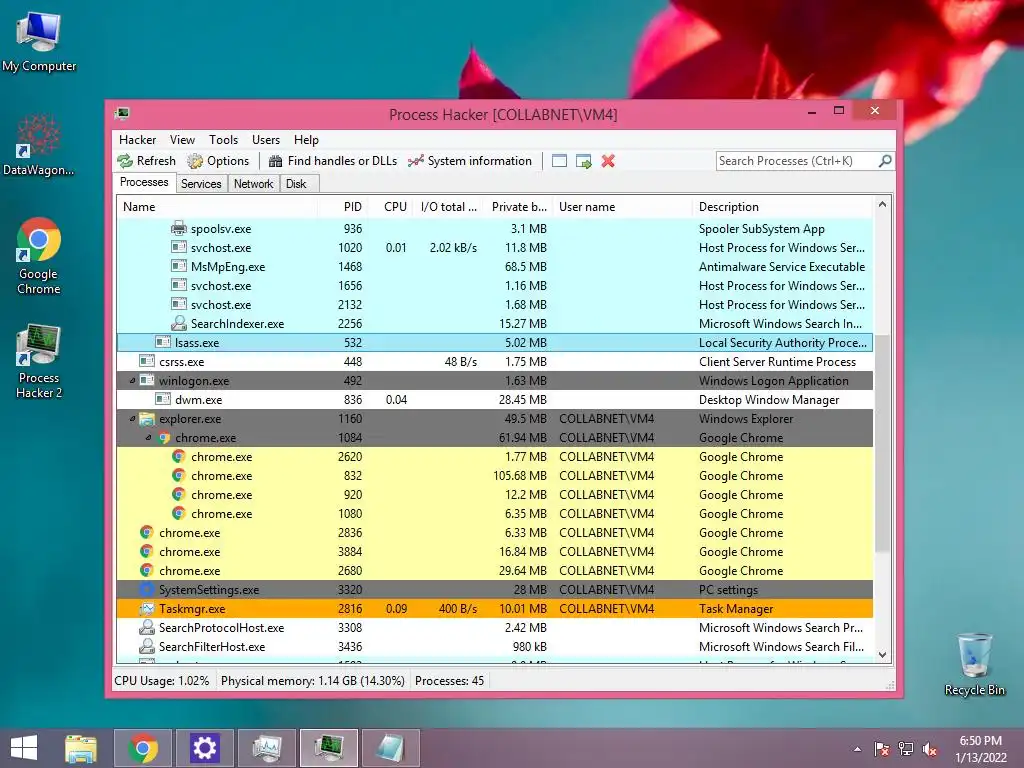Screen dimensions: 1024x768
Task: Collapse the chrome.exe PID 1084 node
Action: click(148, 438)
